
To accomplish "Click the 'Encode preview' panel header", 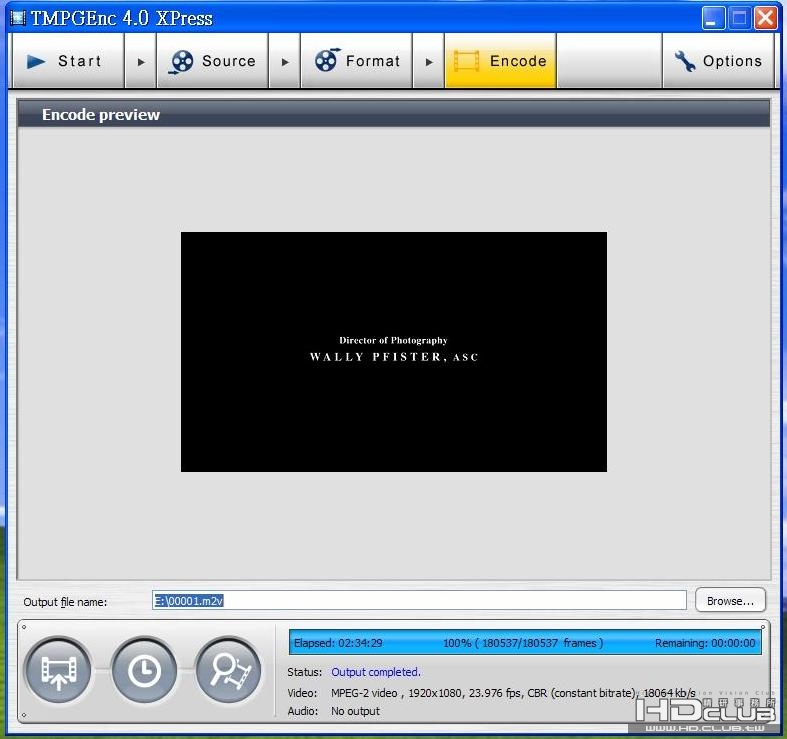I will 394,114.
